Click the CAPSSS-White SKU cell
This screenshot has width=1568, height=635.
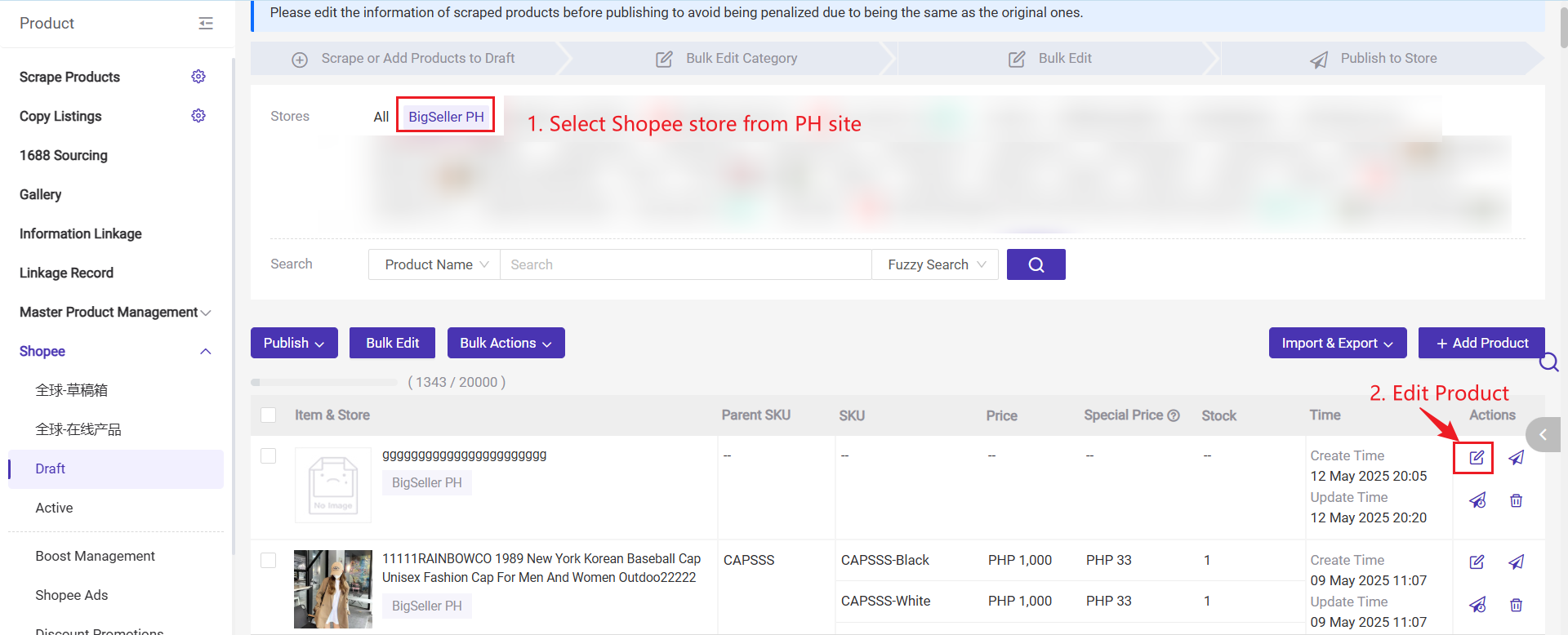click(886, 601)
